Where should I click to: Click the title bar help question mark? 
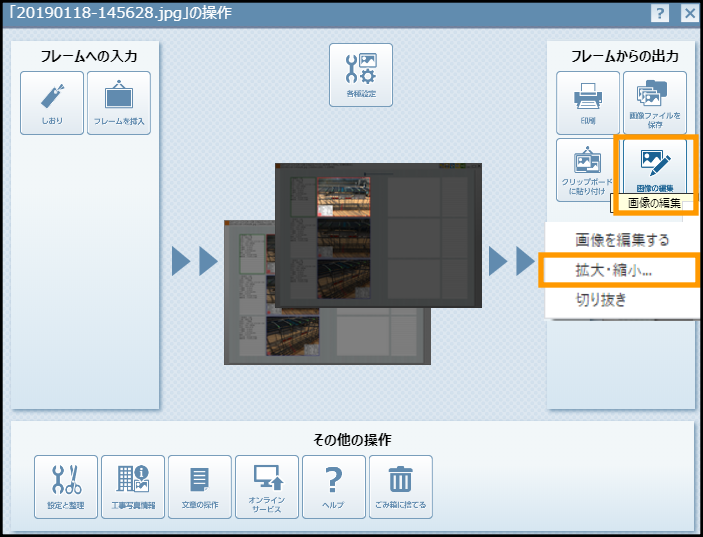660,13
